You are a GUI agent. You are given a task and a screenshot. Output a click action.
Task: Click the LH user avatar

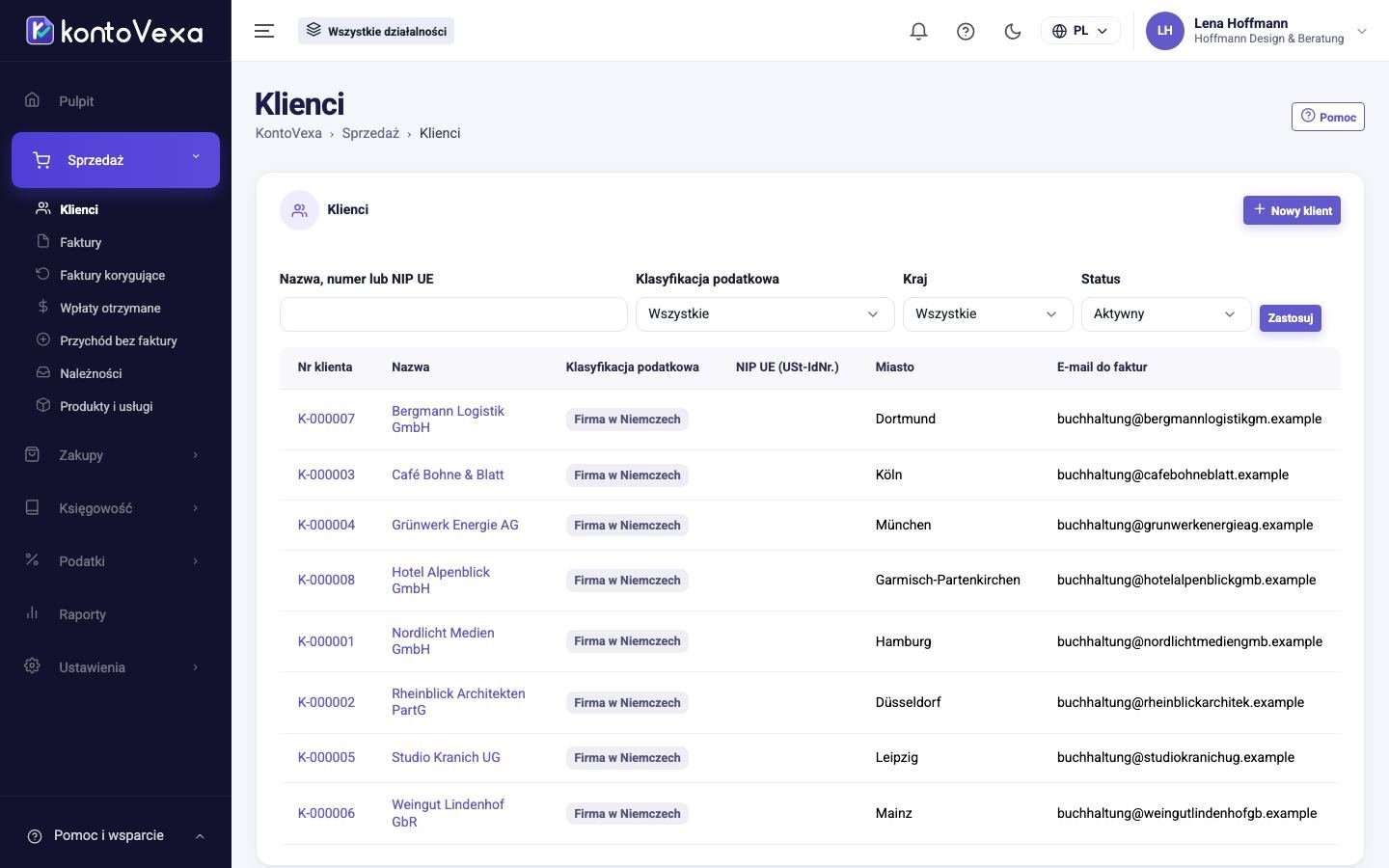tap(1164, 31)
